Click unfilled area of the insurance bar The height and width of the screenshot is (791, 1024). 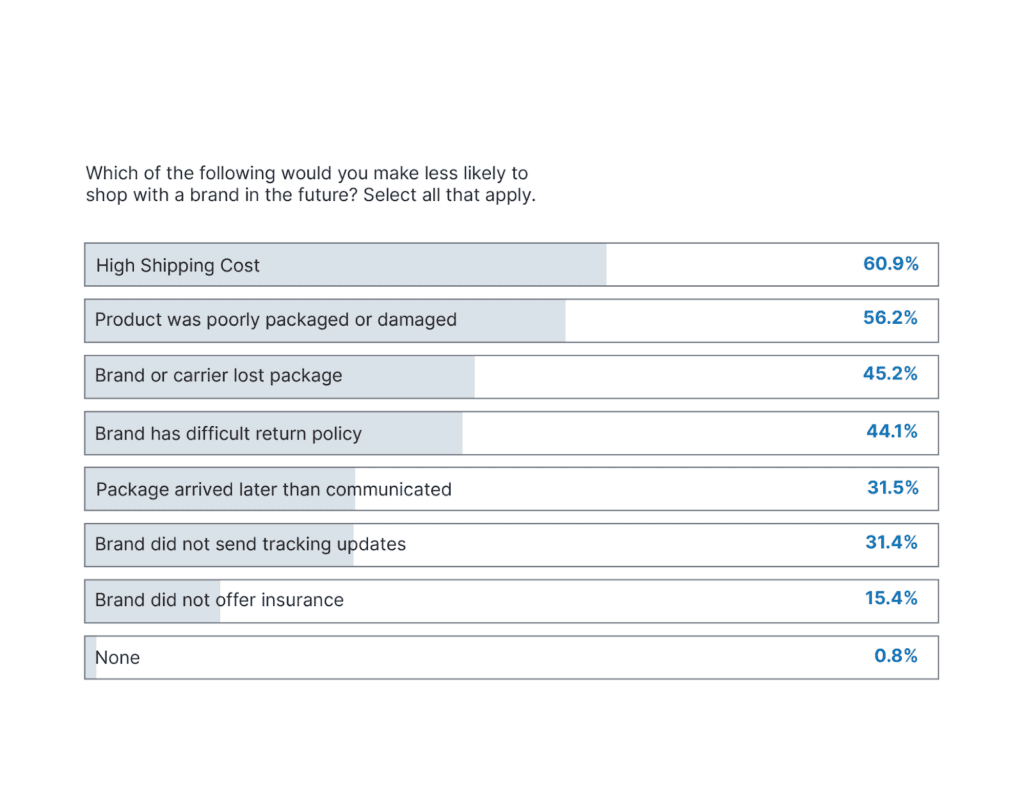click(x=600, y=601)
